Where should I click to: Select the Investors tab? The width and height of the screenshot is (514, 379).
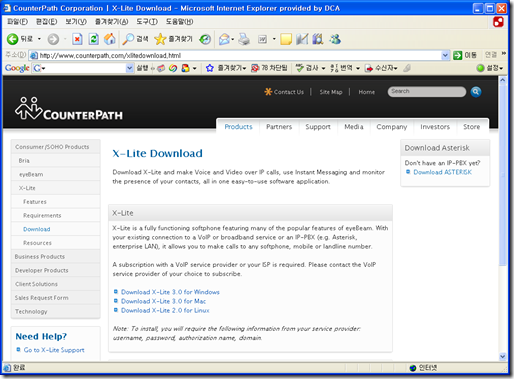[x=435, y=127]
